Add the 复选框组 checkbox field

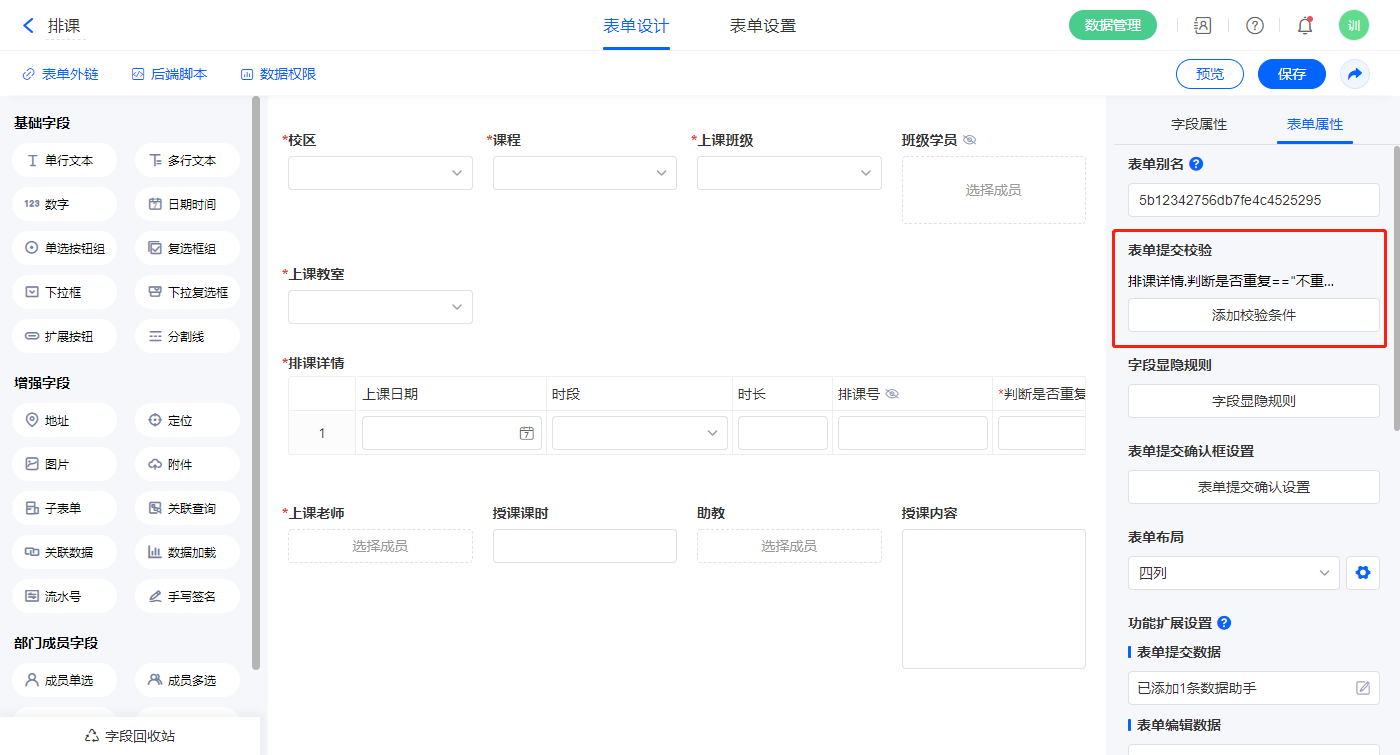[187, 249]
